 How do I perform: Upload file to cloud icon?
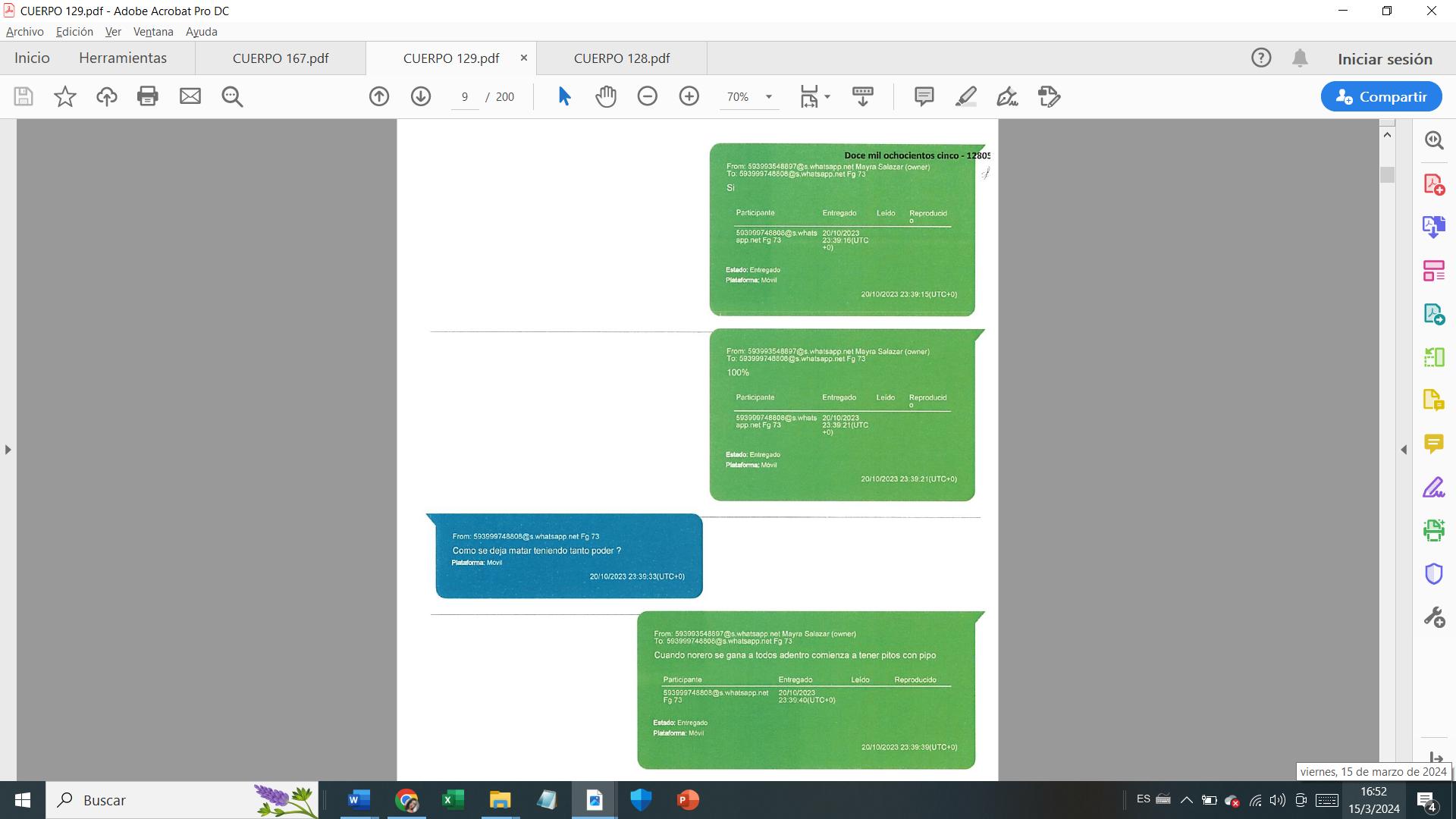[107, 96]
